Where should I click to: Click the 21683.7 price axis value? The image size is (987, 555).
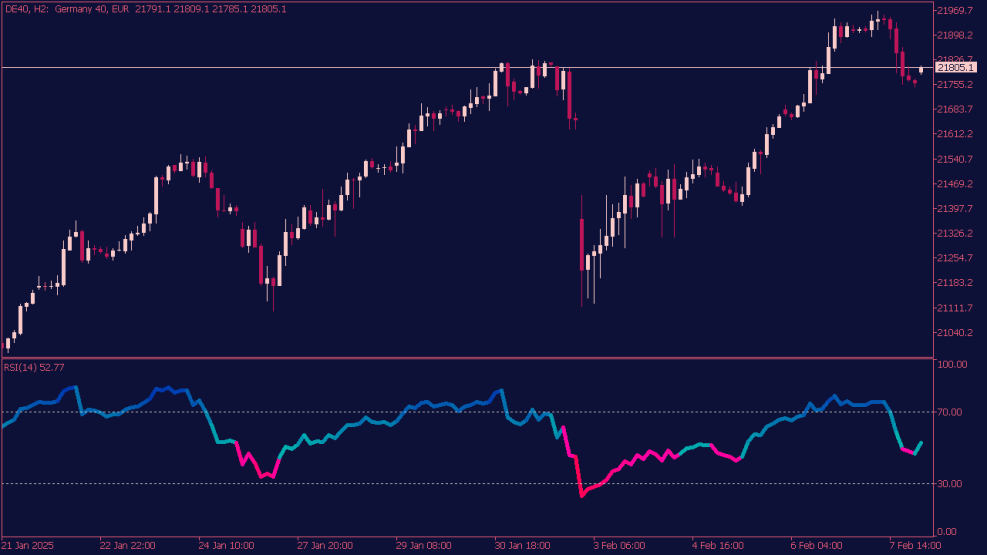point(956,109)
